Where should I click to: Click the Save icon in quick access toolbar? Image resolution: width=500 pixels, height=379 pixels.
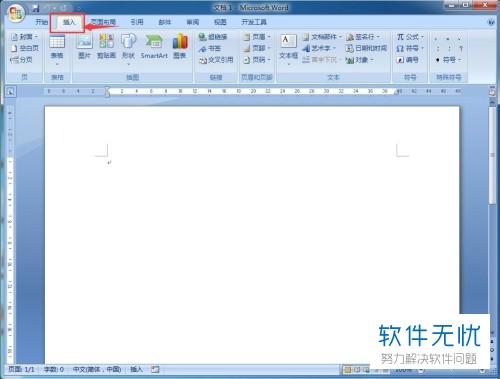36,8
